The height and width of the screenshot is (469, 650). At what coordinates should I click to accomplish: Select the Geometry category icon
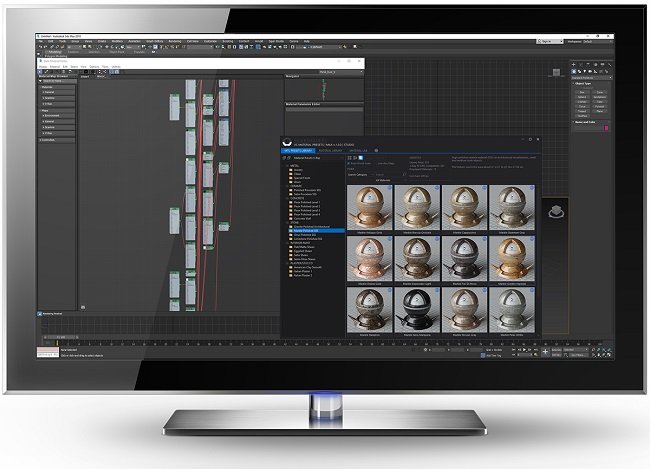pos(573,70)
